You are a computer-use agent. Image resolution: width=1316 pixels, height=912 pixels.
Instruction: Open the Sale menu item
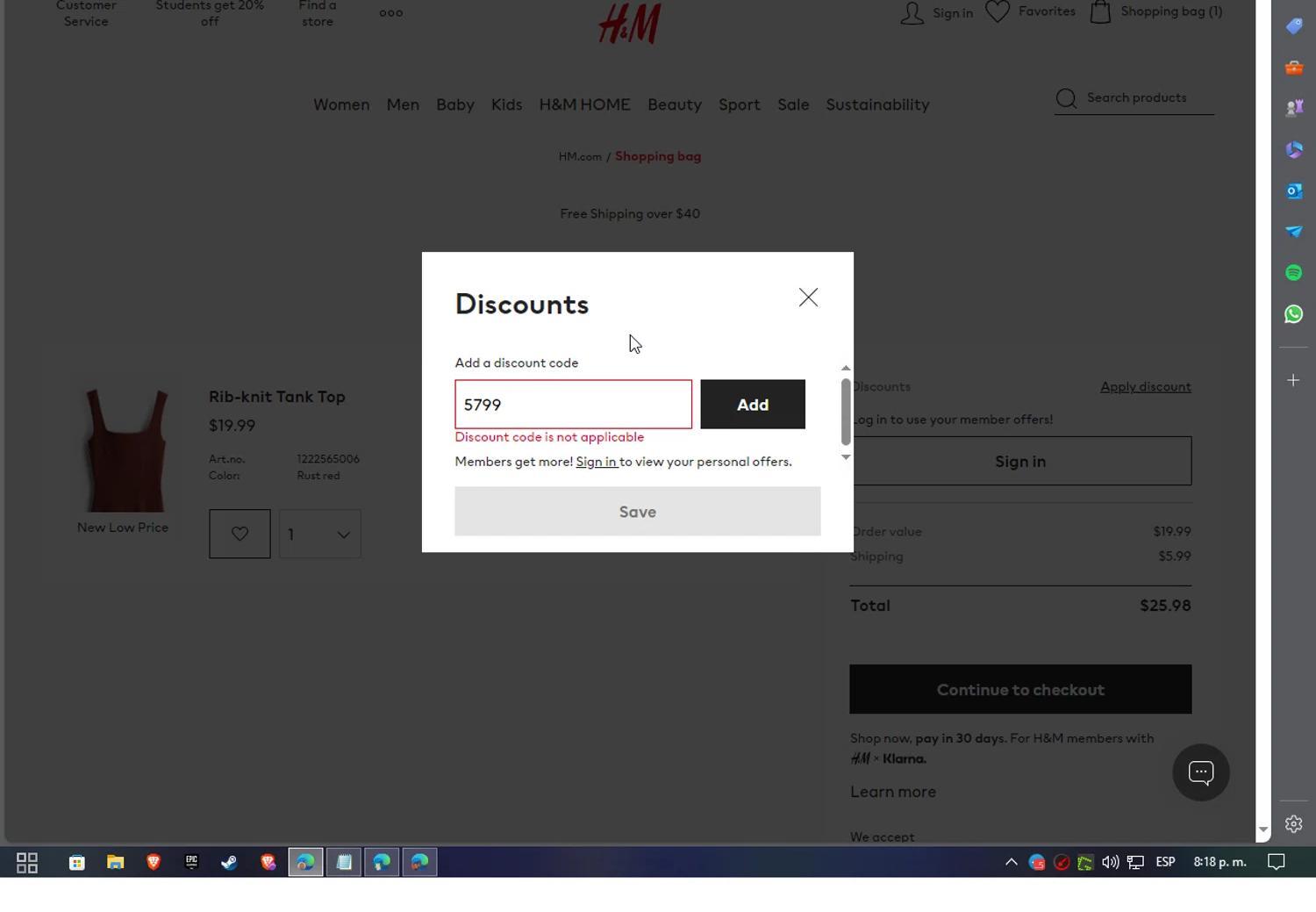pos(793,104)
